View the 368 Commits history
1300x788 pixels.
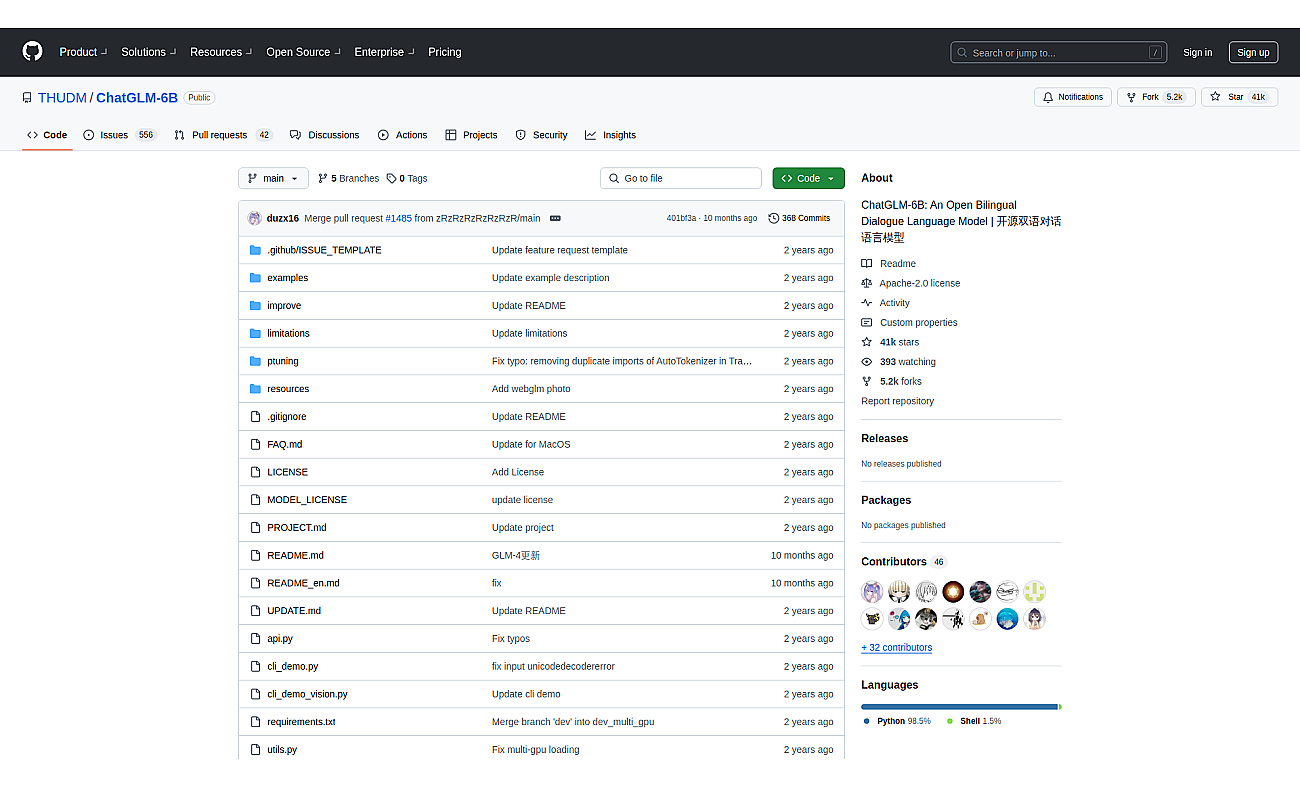point(799,218)
